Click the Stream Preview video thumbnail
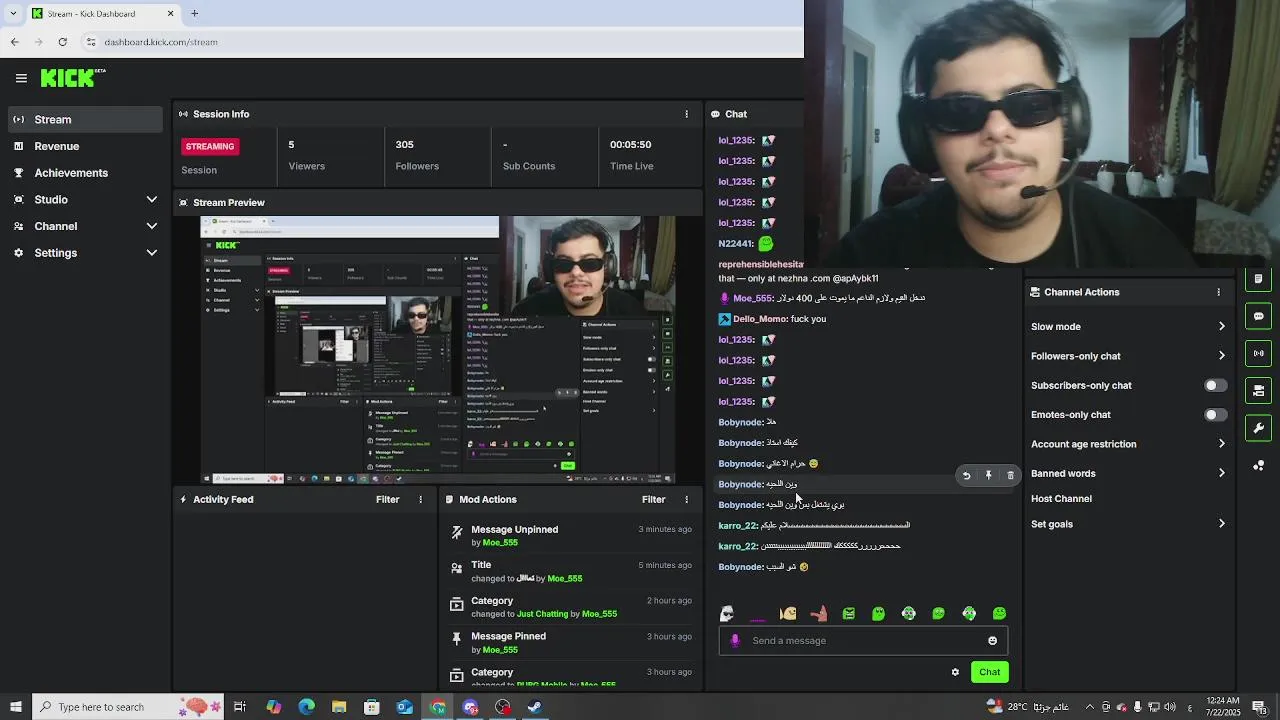 438,350
